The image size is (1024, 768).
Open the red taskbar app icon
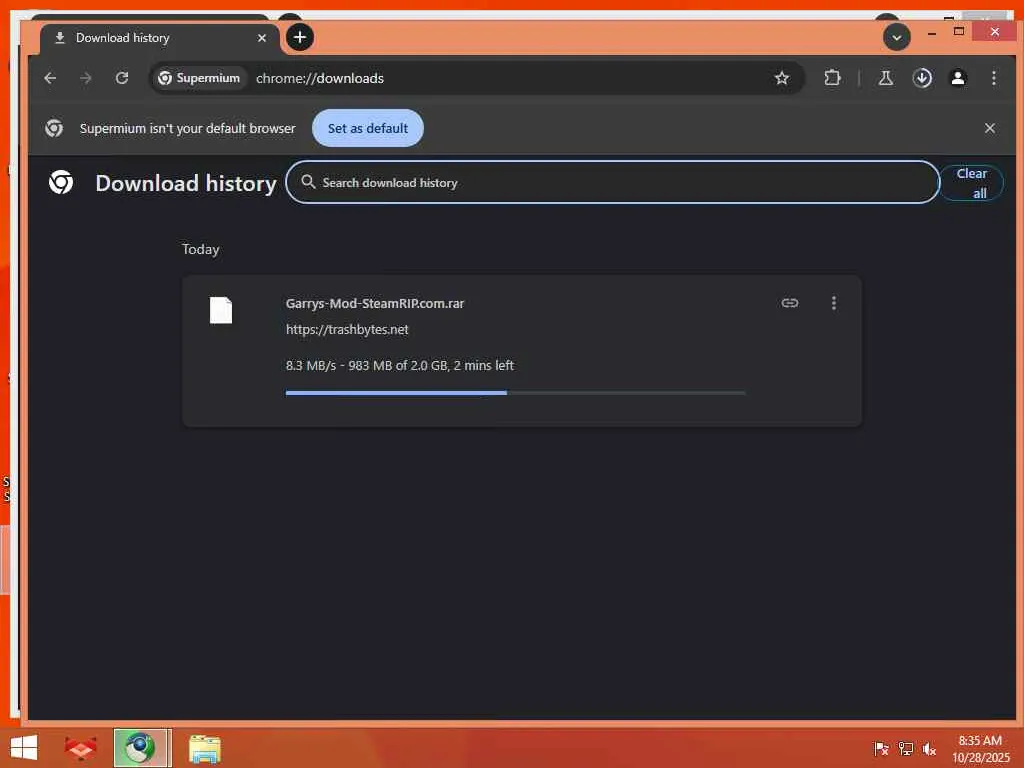(x=81, y=748)
